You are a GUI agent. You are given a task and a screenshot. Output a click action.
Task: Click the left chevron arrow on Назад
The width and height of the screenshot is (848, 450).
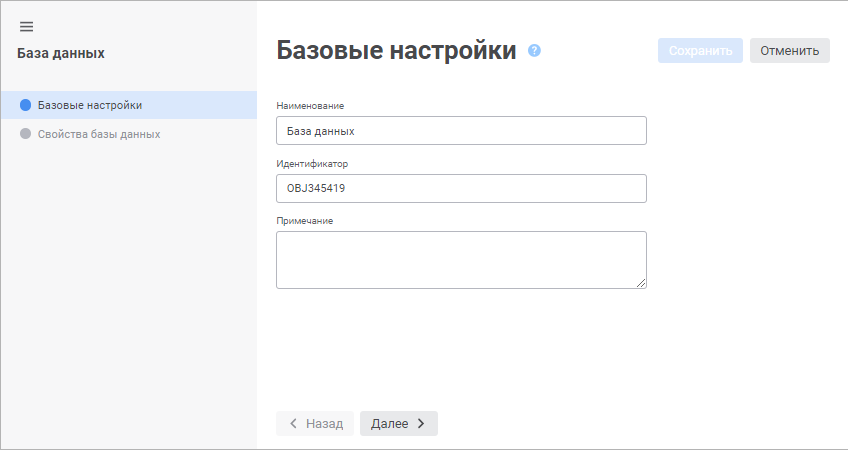click(x=293, y=424)
